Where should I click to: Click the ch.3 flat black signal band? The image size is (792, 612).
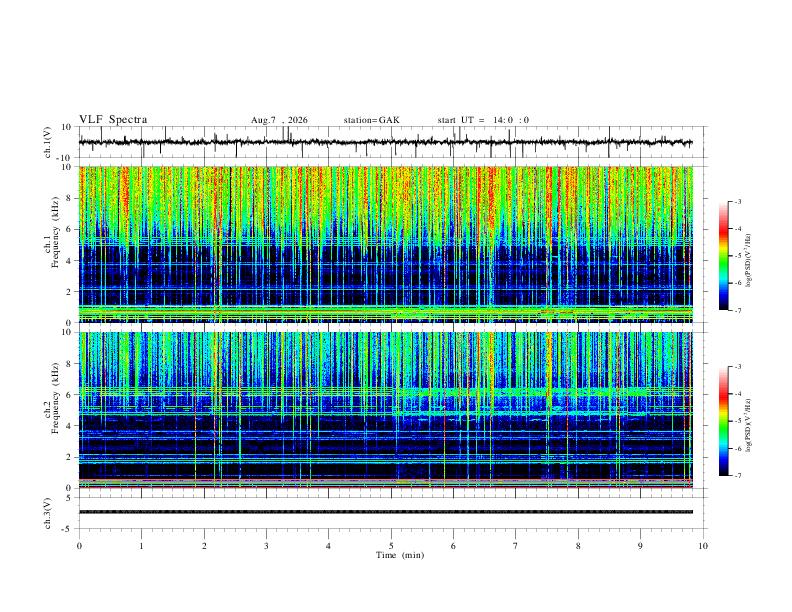pyautogui.click(x=386, y=512)
